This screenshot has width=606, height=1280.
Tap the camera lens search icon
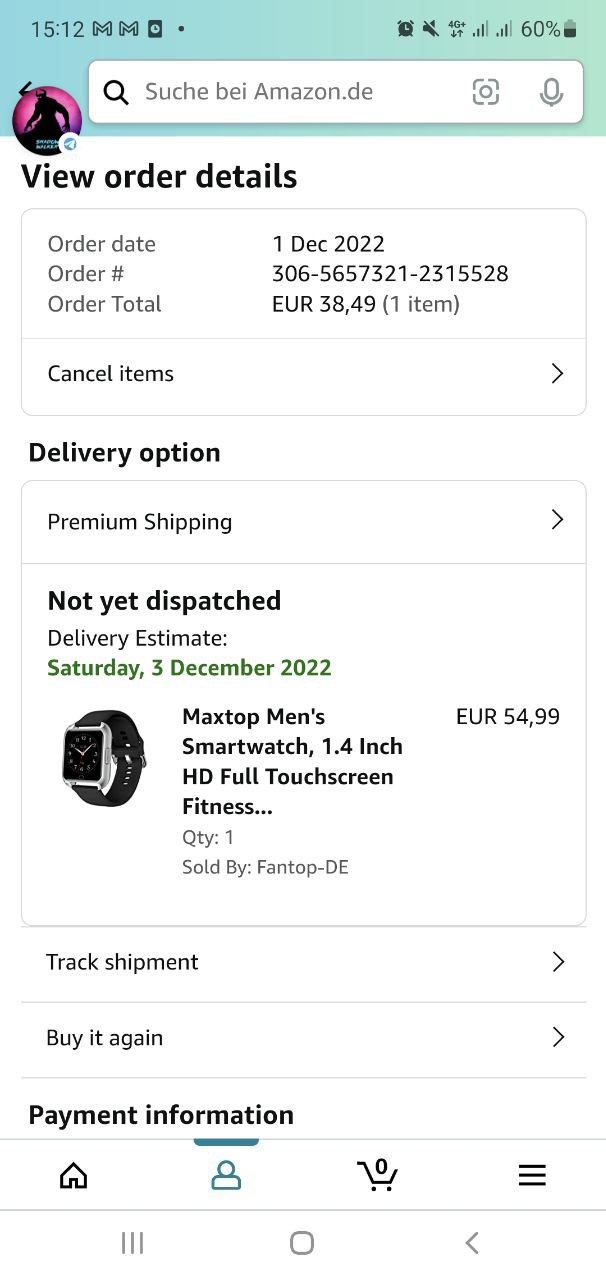(485, 92)
